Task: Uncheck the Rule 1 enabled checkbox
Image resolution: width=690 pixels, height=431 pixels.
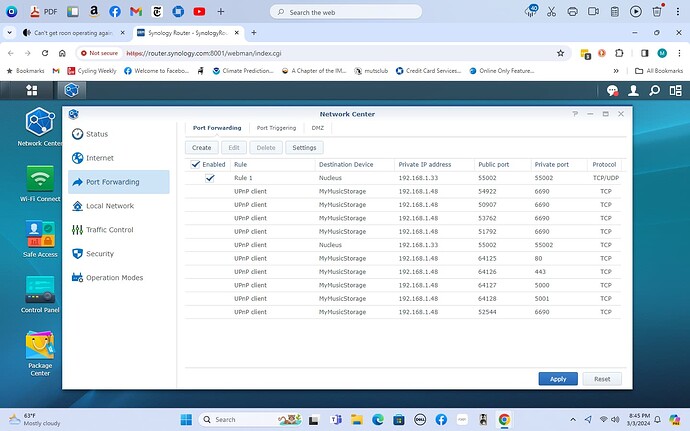Action: click(x=210, y=178)
